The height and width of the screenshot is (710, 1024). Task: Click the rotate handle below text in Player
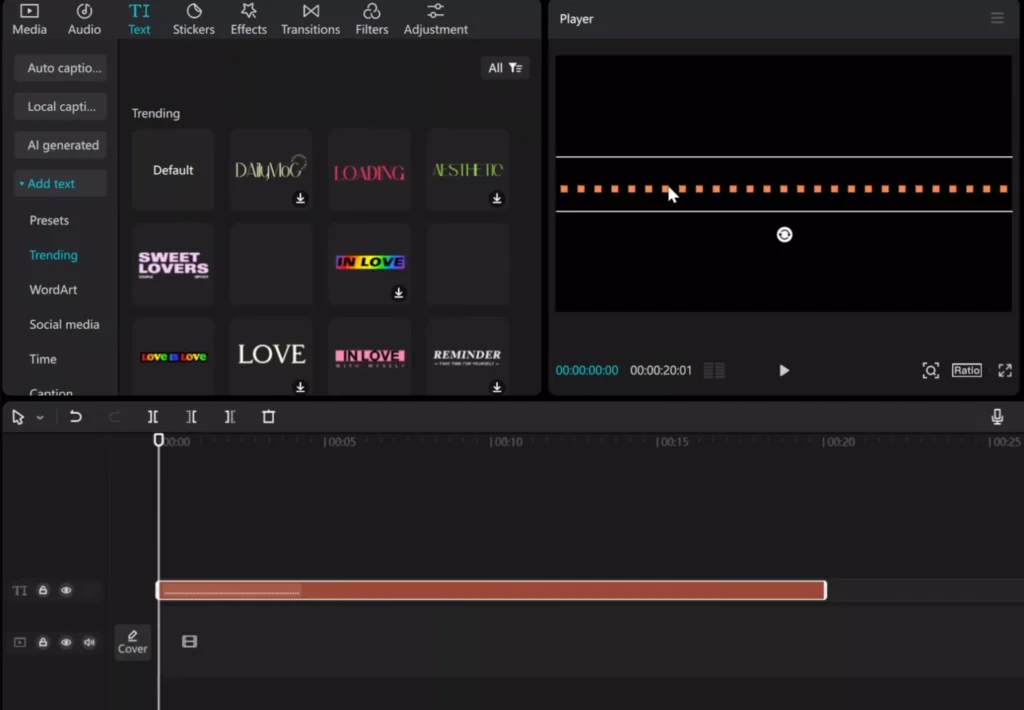point(784,234)
